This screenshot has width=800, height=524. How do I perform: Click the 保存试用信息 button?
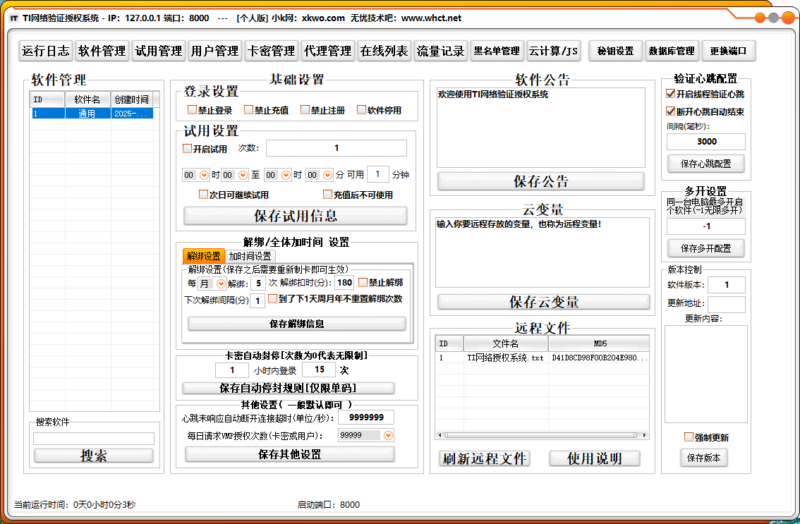point(295,216)
